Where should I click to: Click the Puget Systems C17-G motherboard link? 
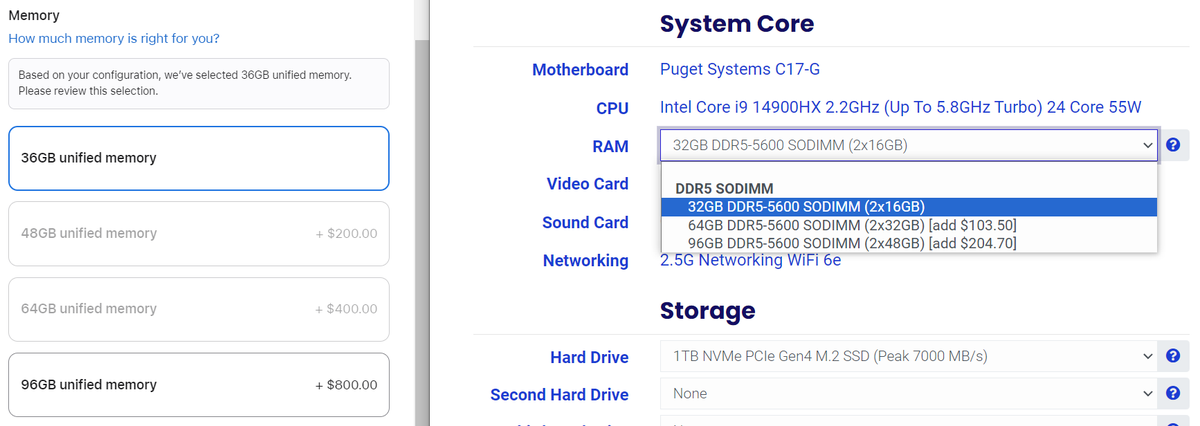coord(740,70)
